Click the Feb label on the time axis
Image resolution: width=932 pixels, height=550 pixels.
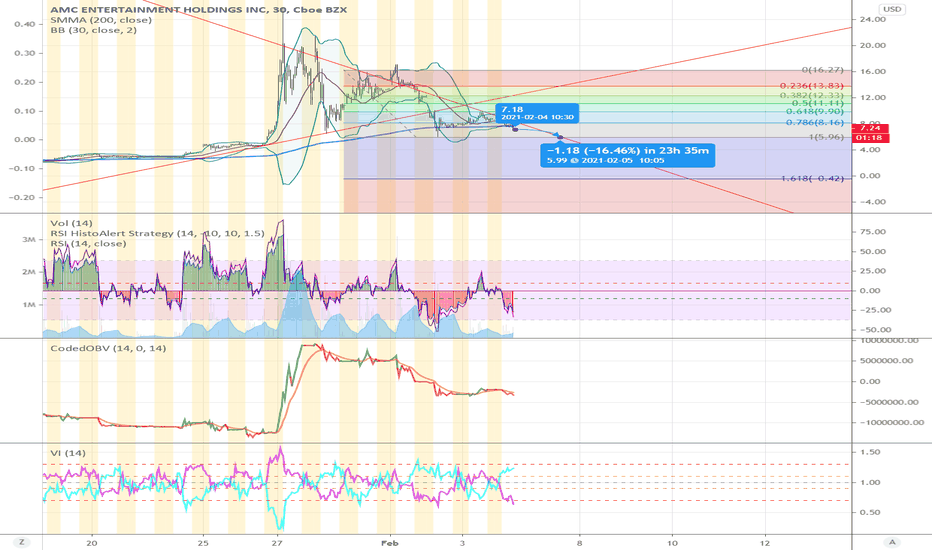click(x=389, y=543)
